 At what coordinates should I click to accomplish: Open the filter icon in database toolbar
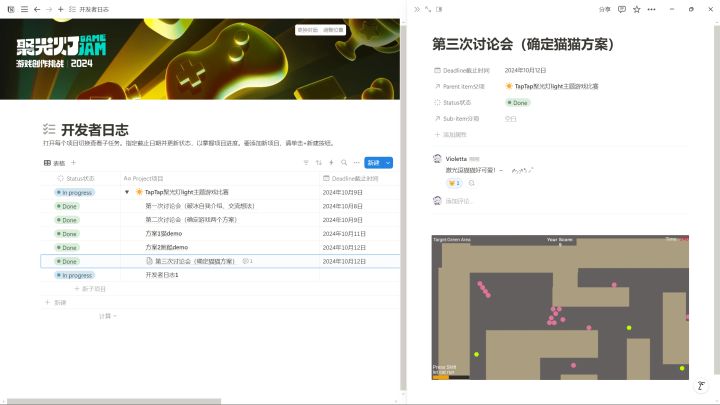click(306, 163)
